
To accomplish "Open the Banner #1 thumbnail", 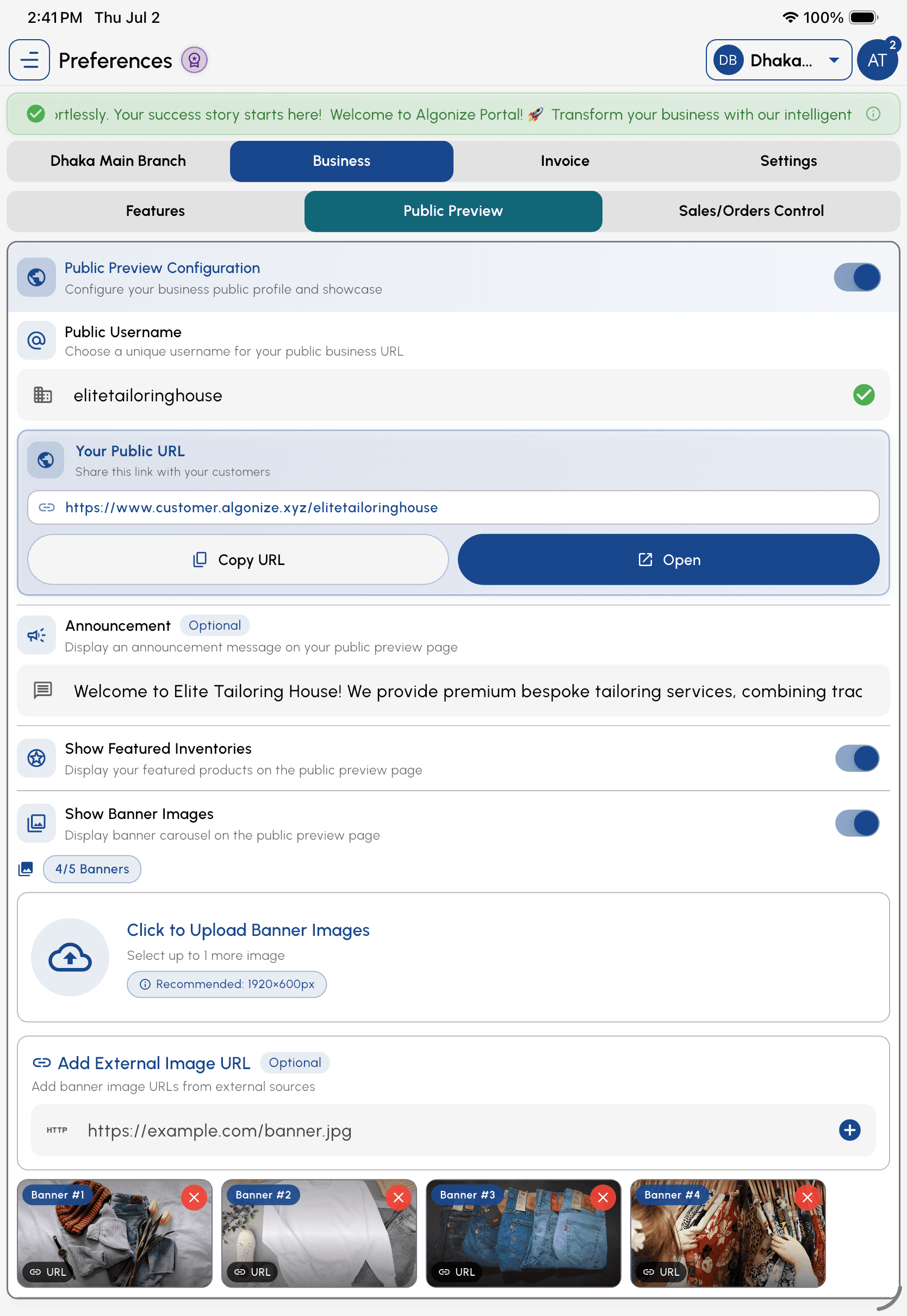I will tap(115, 1233).
